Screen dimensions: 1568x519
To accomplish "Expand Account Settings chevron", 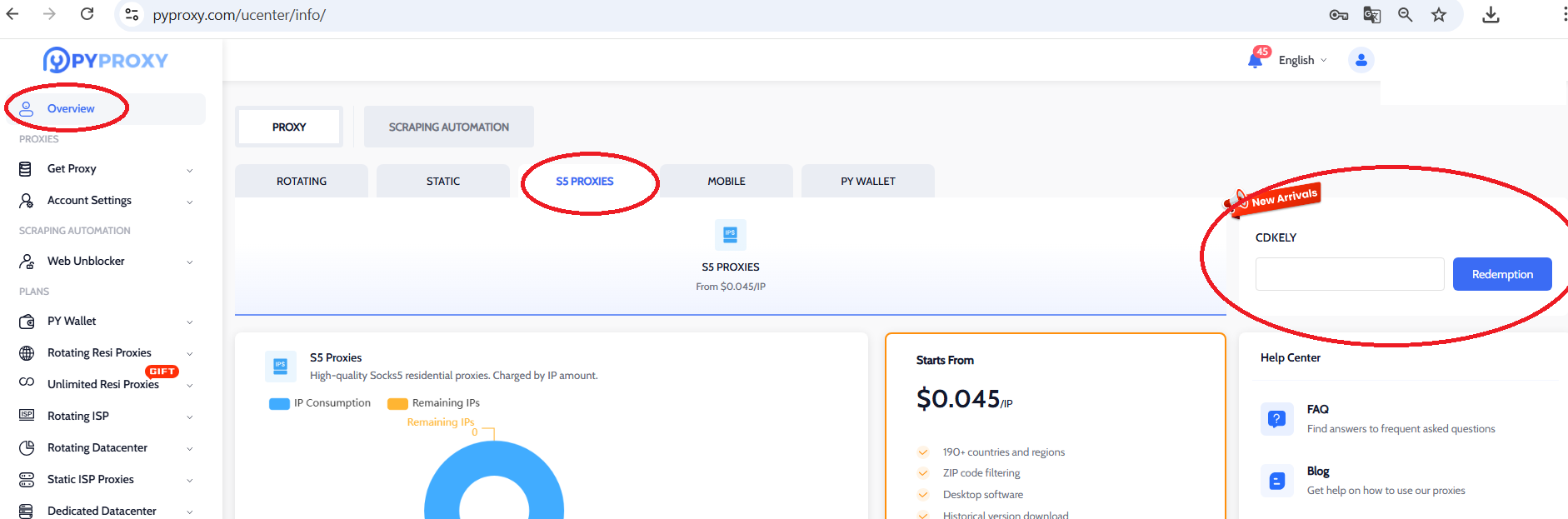I will click(190, 202).
